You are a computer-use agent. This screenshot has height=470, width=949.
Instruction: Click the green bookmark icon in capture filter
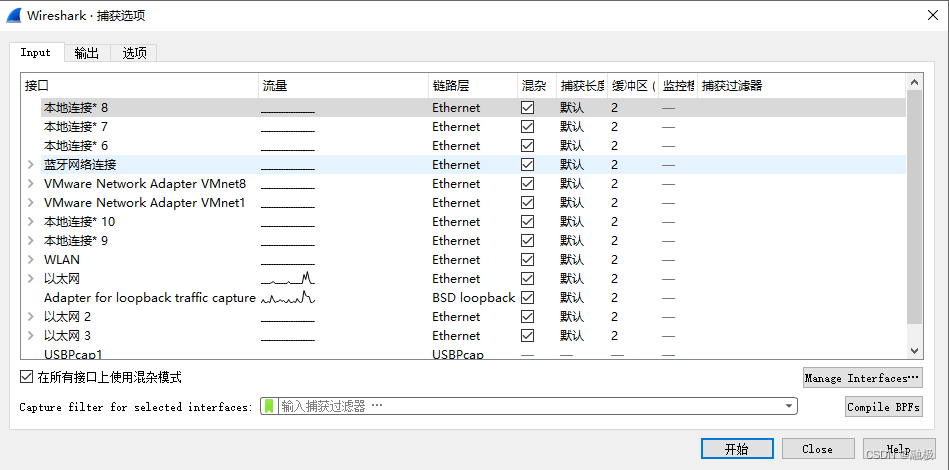269,406
